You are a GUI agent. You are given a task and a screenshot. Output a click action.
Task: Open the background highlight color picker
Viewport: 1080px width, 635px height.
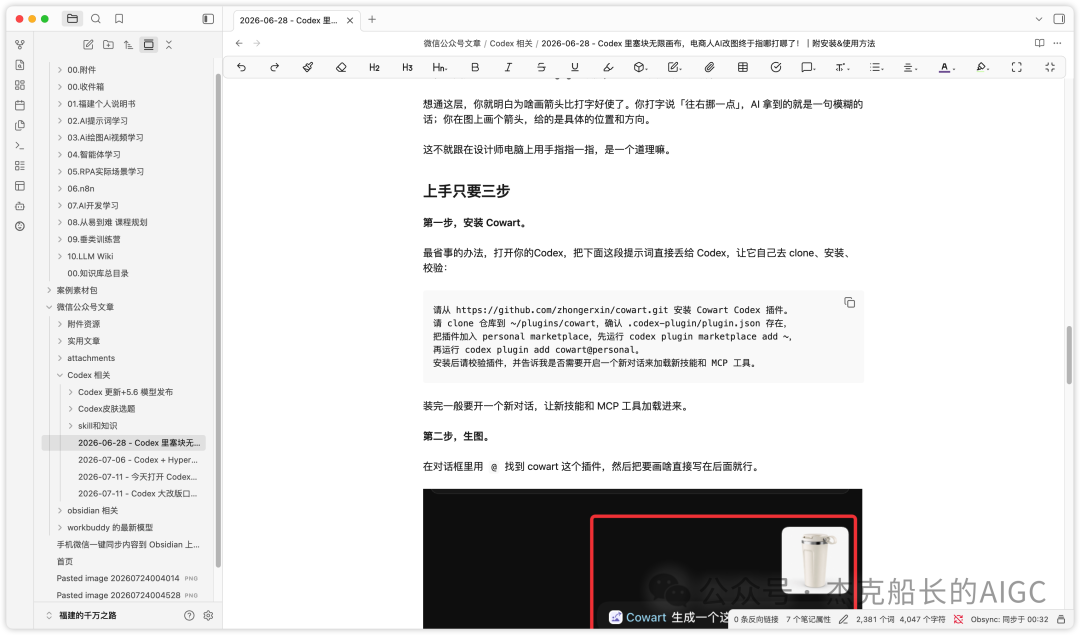point(982,67)
